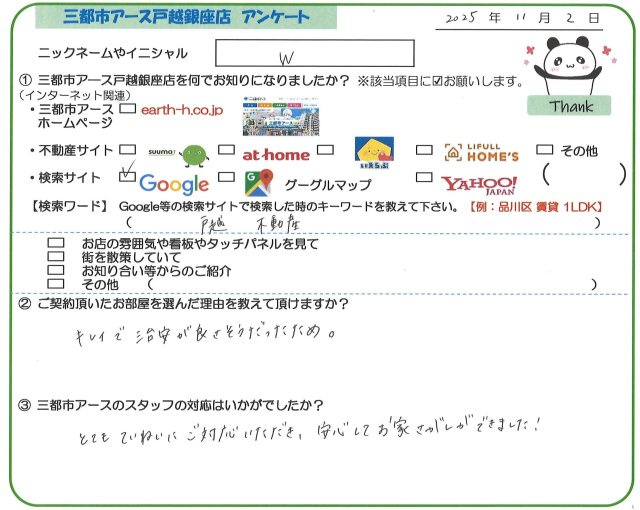This screenshot has height=510, width=640.
Task: Click the Google Maps pin icon
Action: pyautogui.click(x=258, y=184)
